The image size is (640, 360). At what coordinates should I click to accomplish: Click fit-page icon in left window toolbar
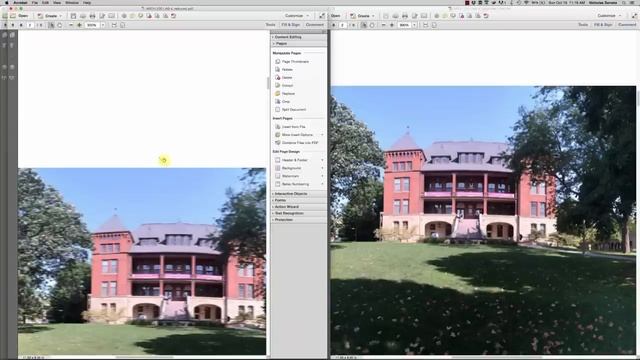122,25
